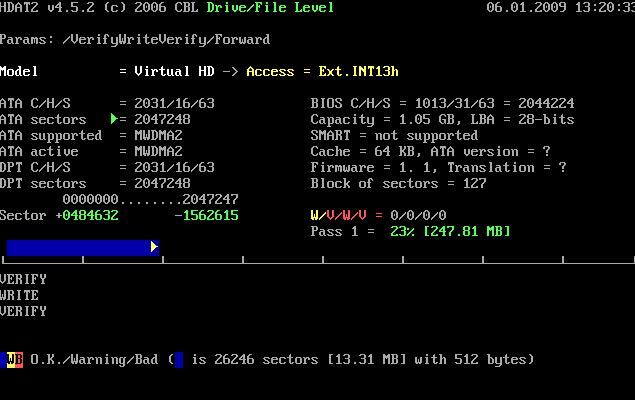Click the last VERIFY log line
Screen dimensions: 635x400
(x=23, y=311)
